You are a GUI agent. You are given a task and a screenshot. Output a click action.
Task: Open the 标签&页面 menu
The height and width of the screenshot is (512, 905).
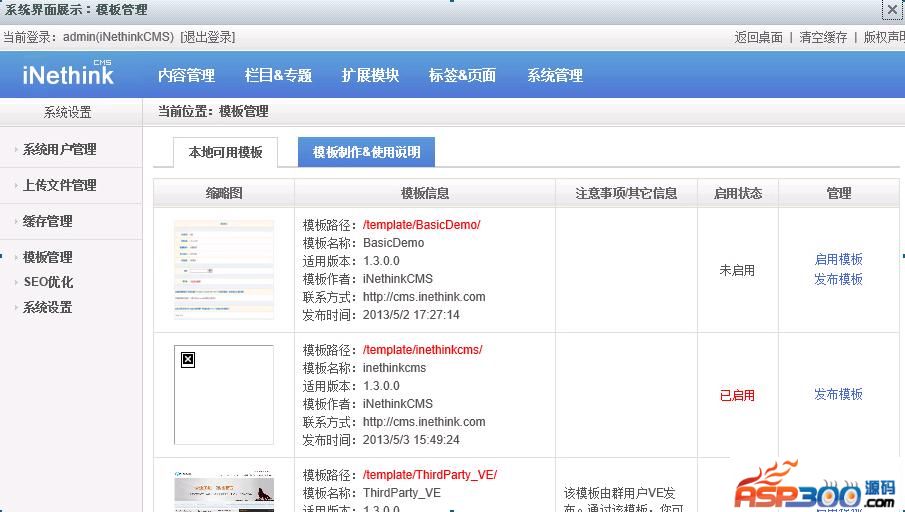click(x=462, y=75)
